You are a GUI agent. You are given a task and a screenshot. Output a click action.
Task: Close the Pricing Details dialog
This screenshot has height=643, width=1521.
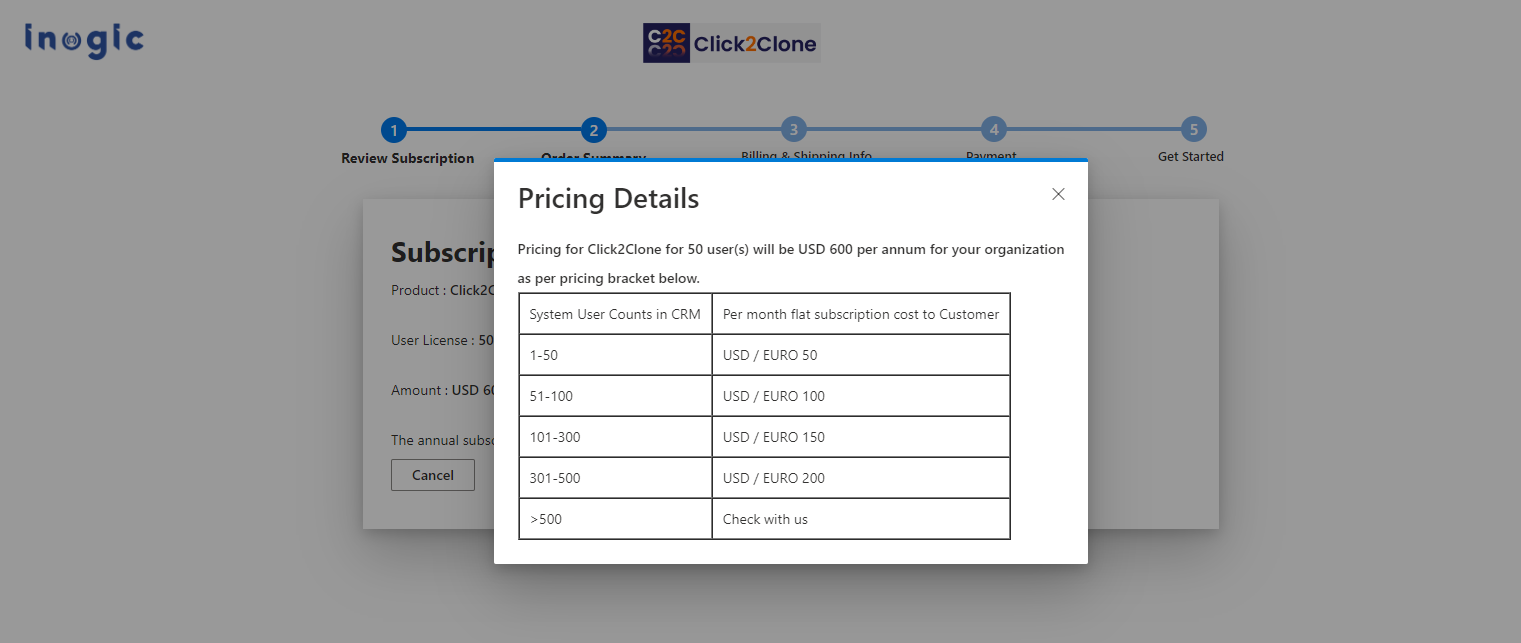[x=1058, y=194]
